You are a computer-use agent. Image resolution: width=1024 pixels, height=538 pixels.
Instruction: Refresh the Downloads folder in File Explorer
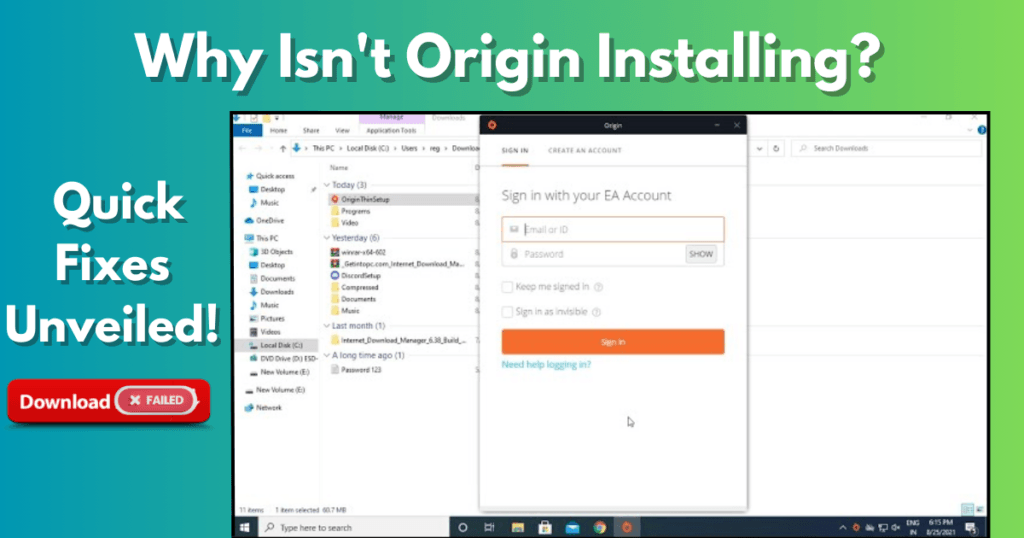776,149
